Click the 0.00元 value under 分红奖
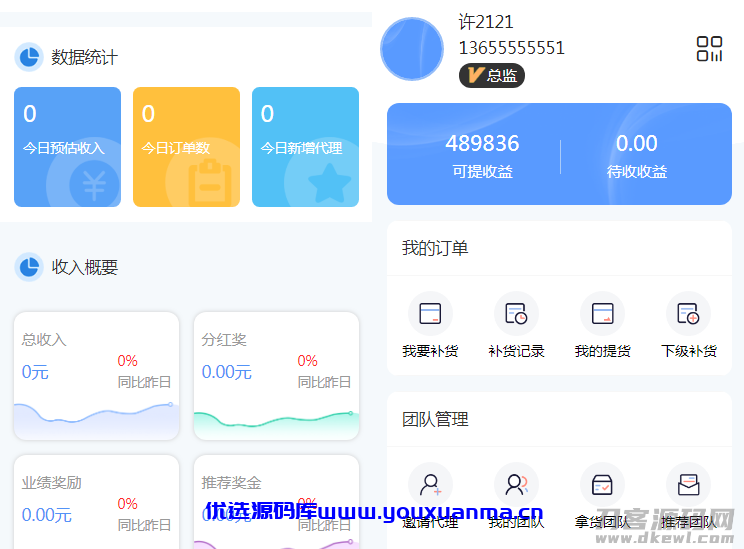This screenshot has width=744, height=549. click(227, 372)
